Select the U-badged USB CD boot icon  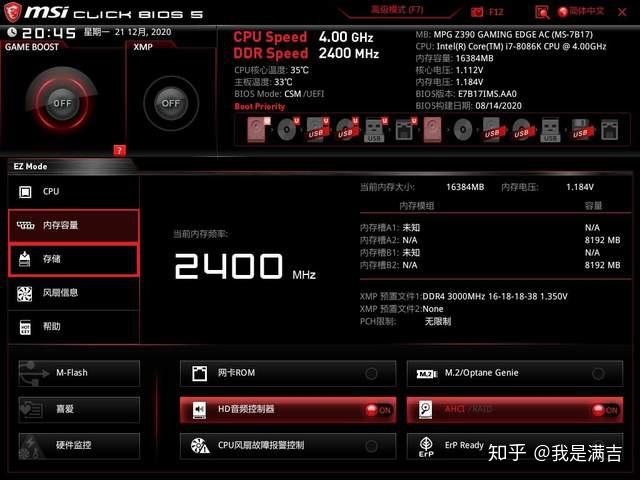pyautogui.click(x=347, y=130)
